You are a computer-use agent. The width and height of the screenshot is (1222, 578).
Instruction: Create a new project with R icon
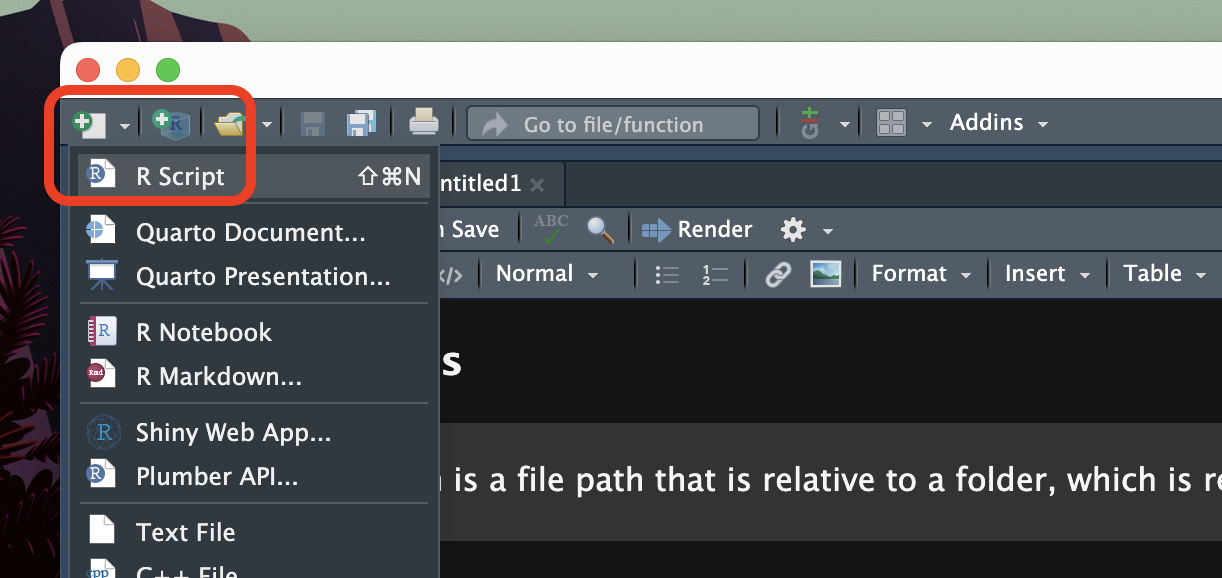point(170,123)
